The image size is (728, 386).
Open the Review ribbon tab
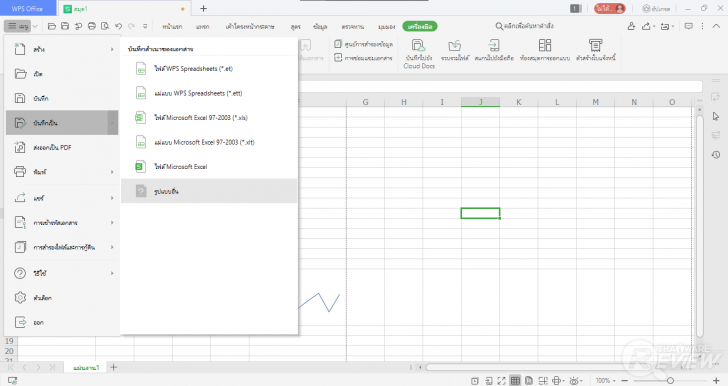click(x=352, y=26)
